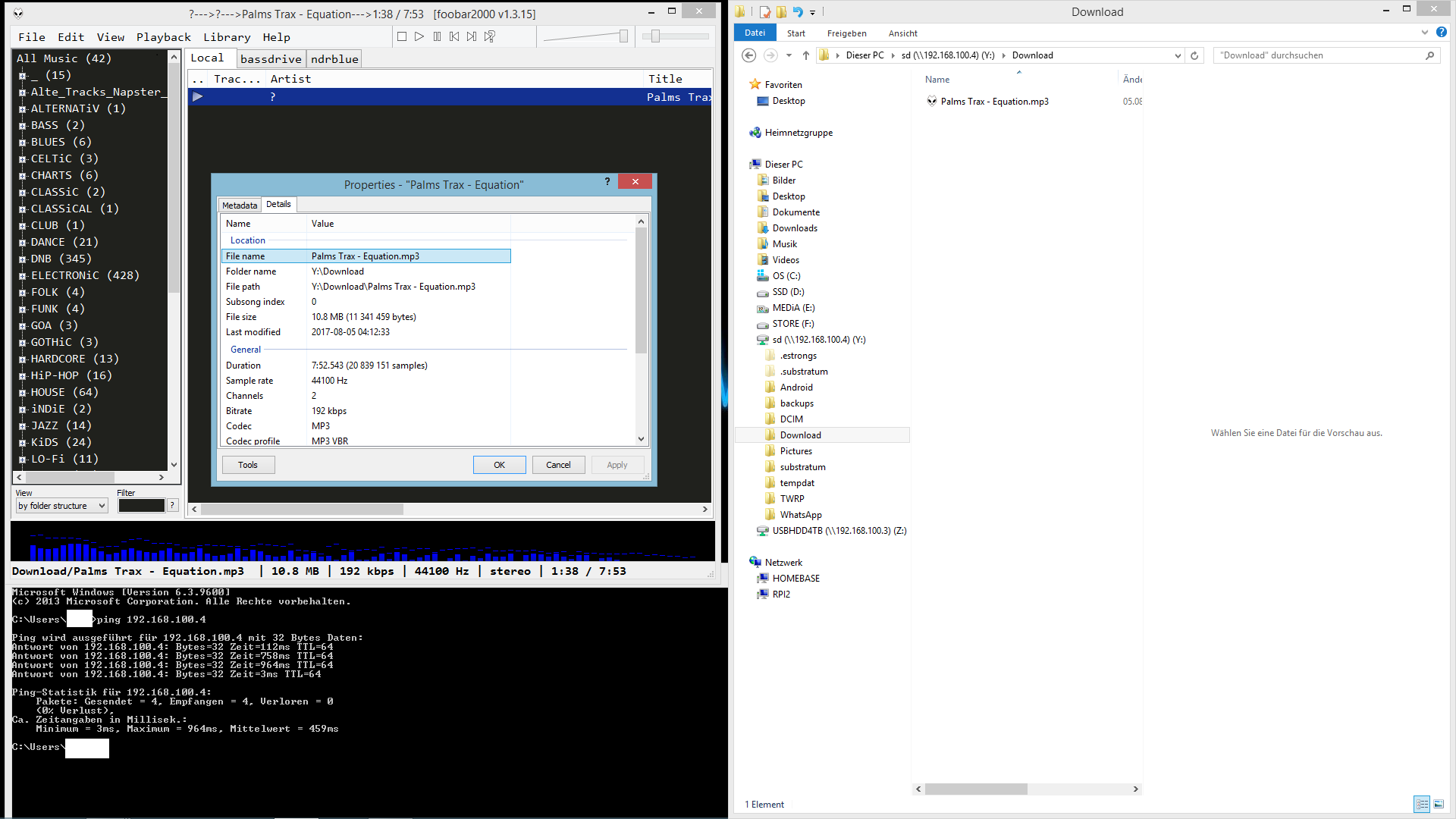
Task: Select the Bitrate row showing 192 kbps
Action: [366, 411]
